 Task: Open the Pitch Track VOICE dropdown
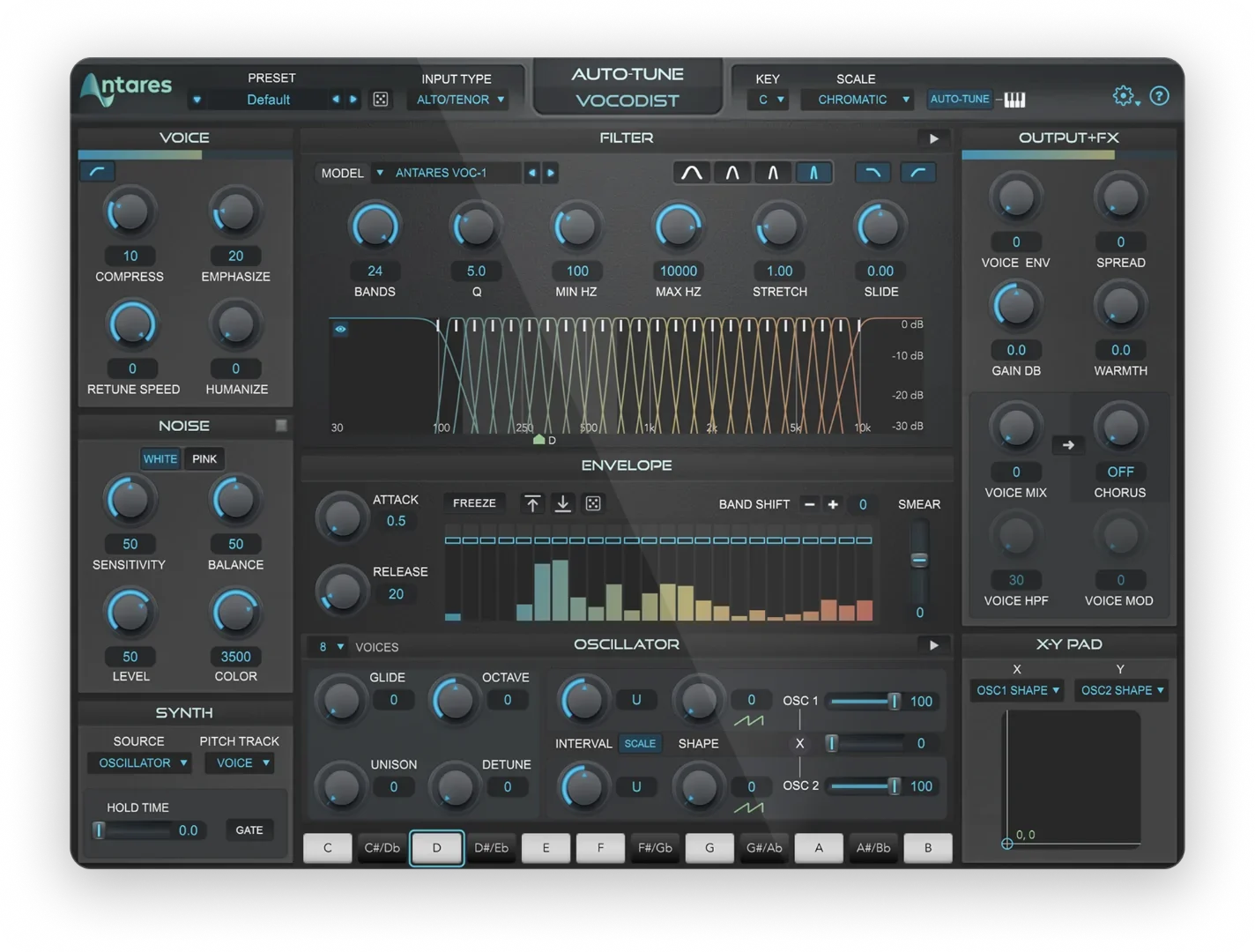[241, 763]
